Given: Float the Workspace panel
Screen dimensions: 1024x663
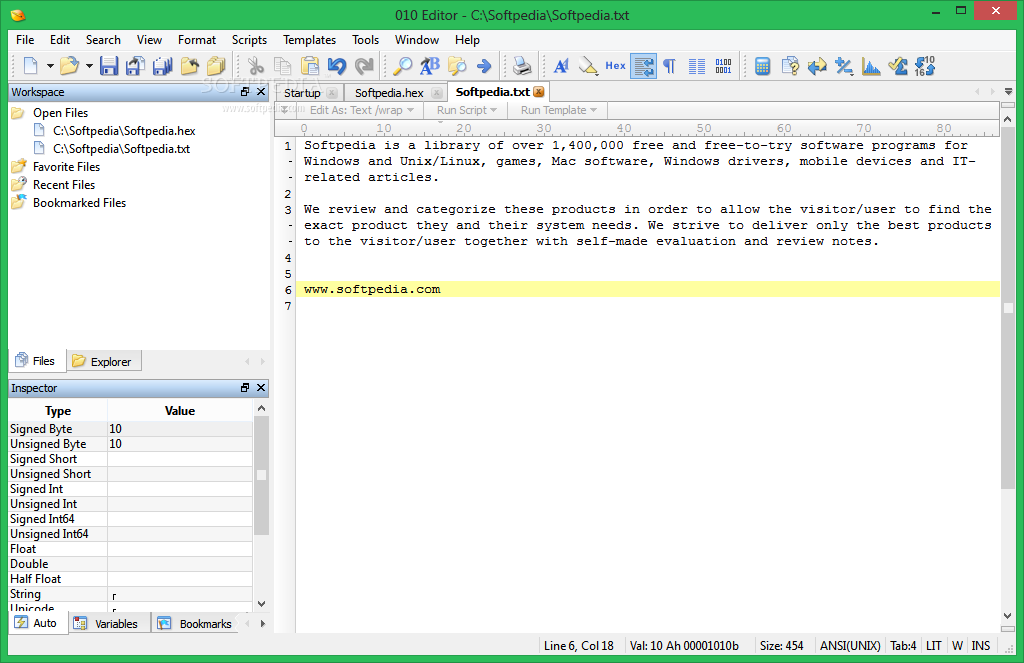Looking at the screenshot, I should tap(245, 92).
